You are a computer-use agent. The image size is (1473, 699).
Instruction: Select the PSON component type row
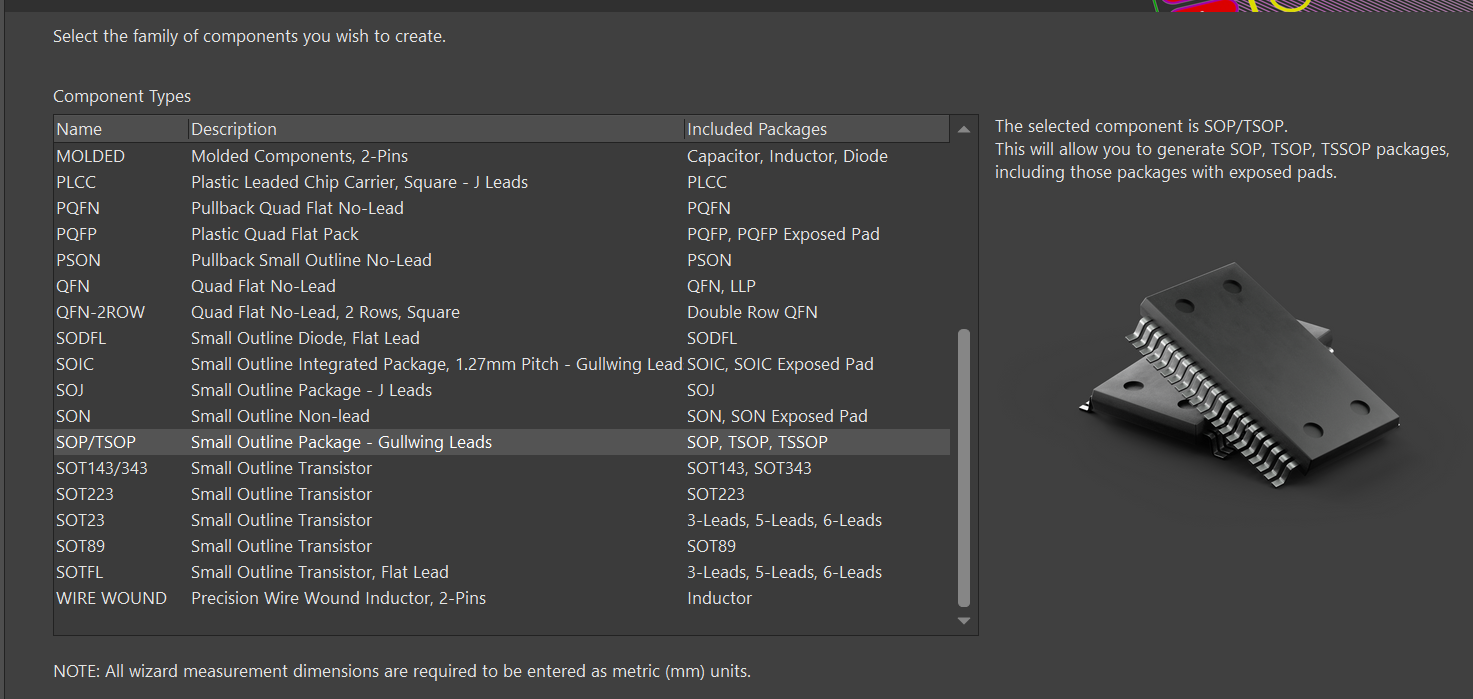click(502, 260)
